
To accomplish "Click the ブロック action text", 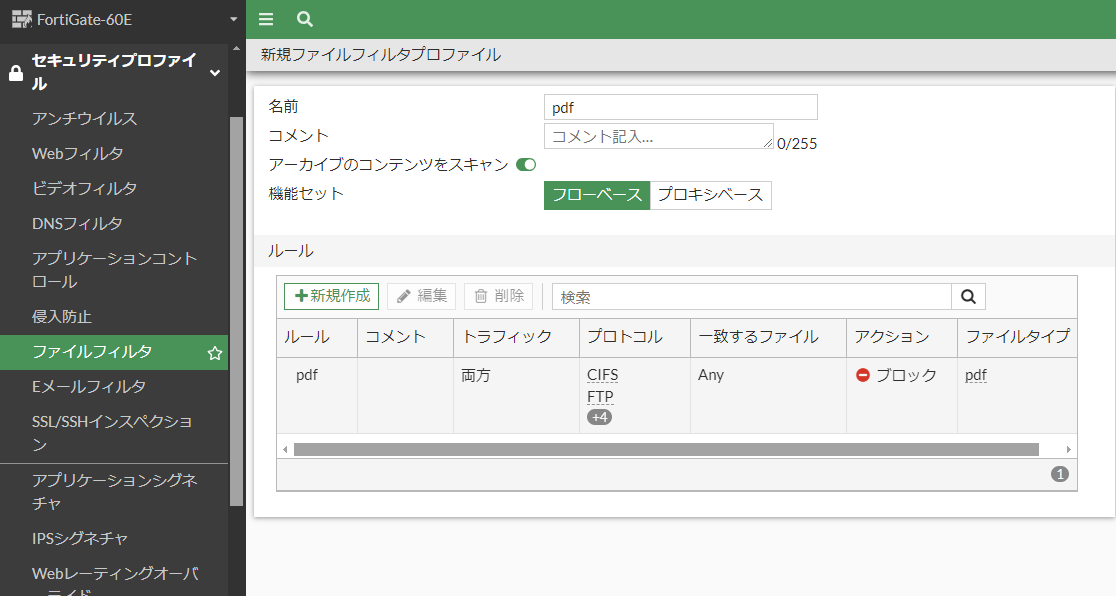I will click(x=906, y=375).
